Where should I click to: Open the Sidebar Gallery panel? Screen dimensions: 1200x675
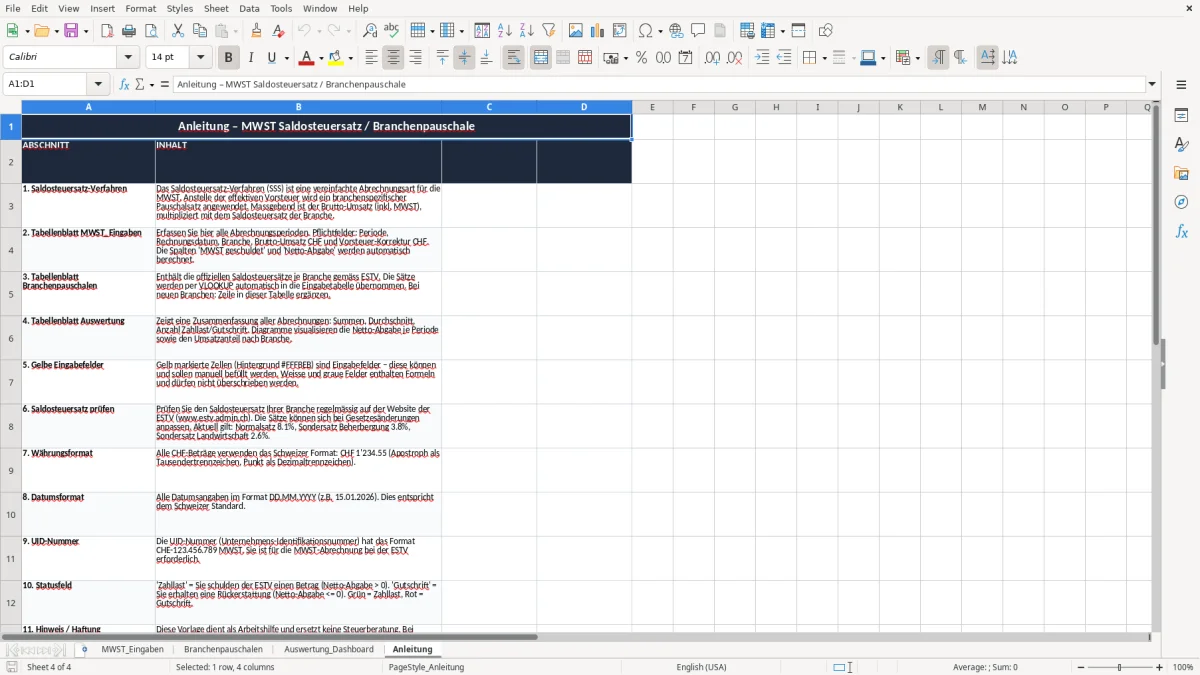coord(1181,174)
